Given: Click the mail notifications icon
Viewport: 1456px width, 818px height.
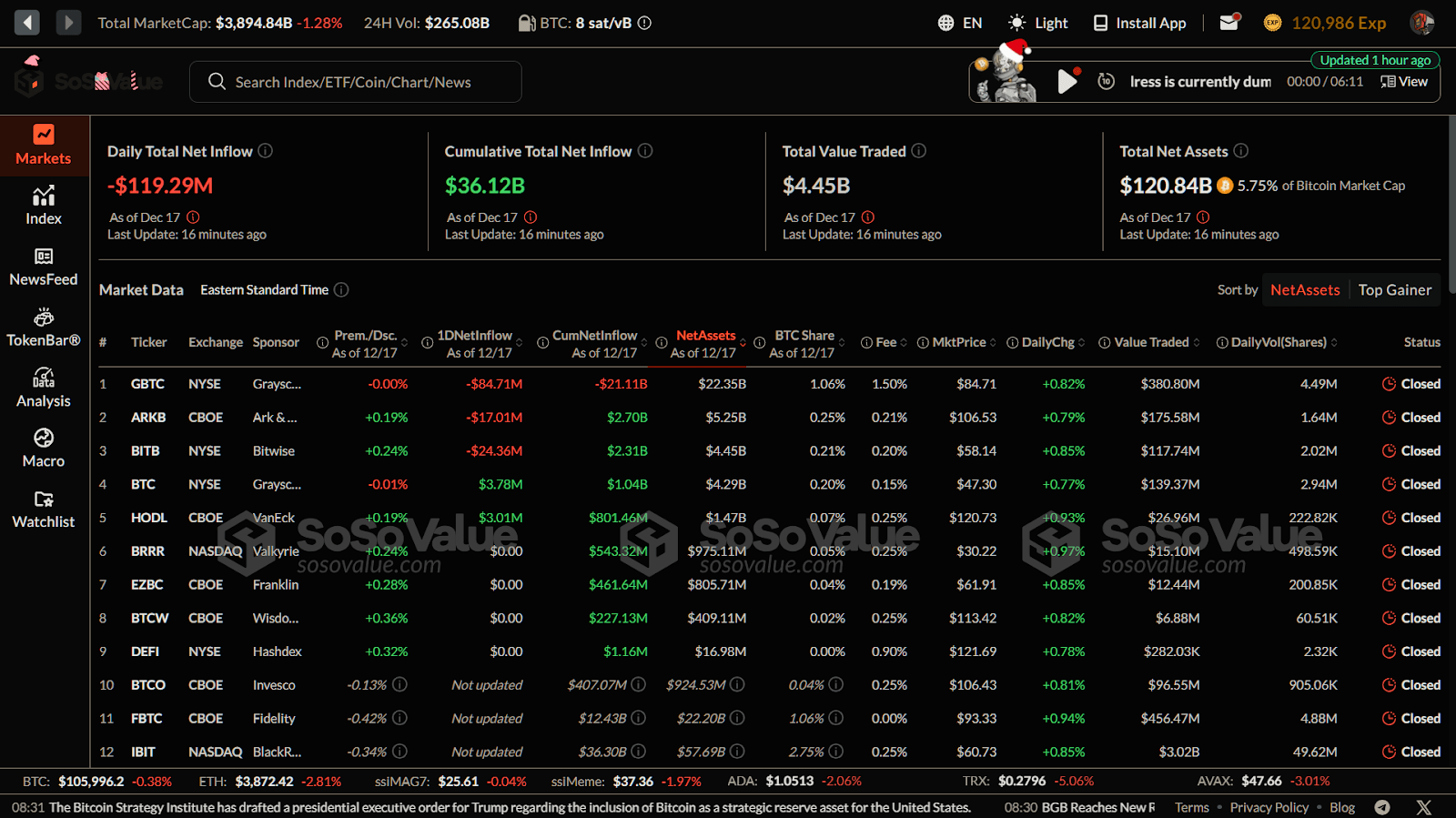Looking at the screenshot, I should point(1228,23).
